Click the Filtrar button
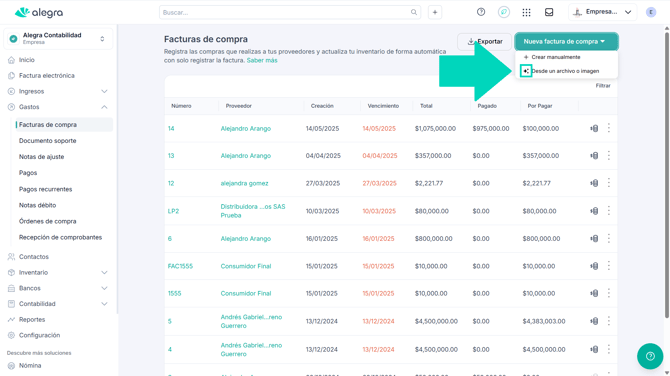670x376 pixels. tap(603, 86)
